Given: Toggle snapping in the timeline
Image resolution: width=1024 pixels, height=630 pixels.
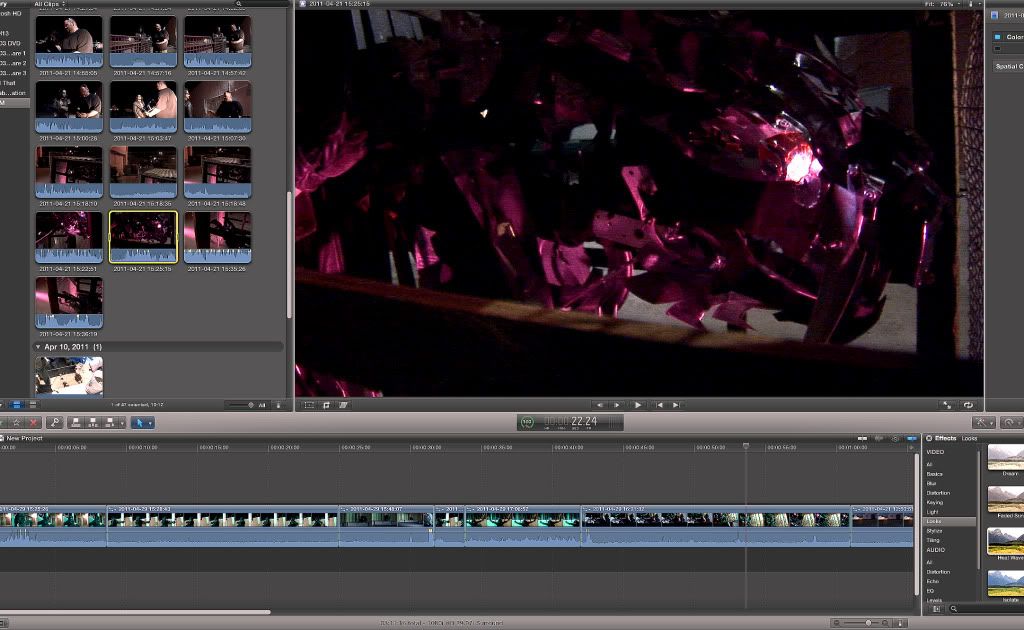Looking at the screenshot, I should (911, 439).
